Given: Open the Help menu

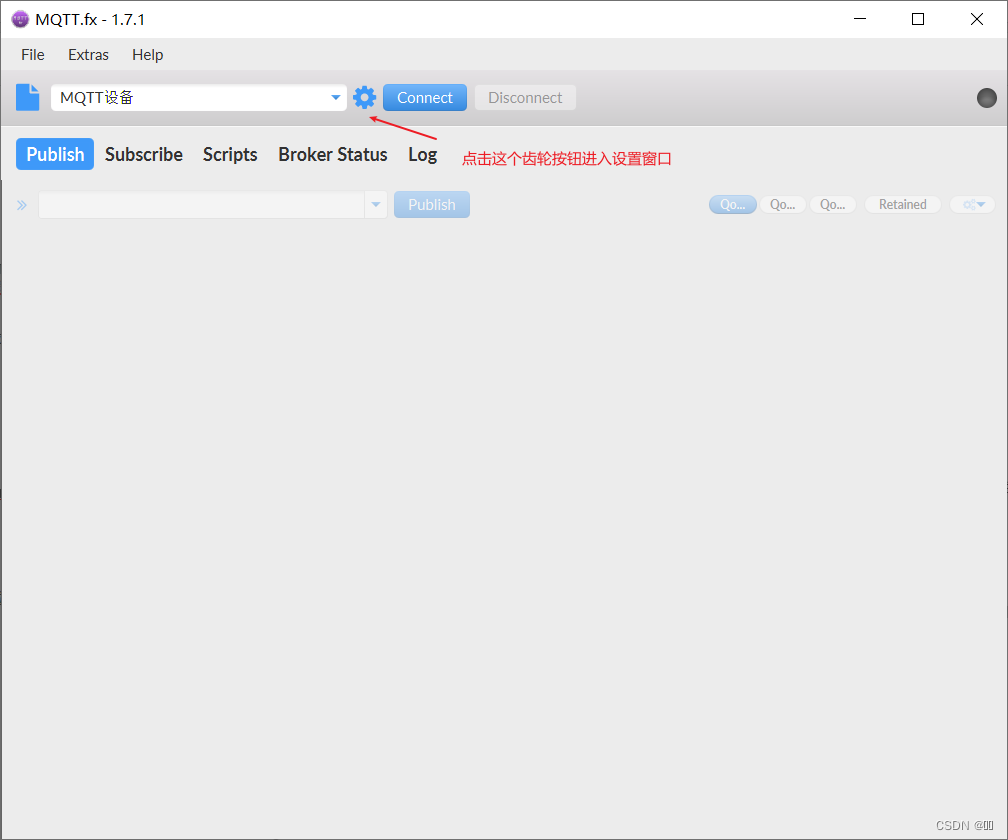Looking at the screenshot, I should click(148, 55).
